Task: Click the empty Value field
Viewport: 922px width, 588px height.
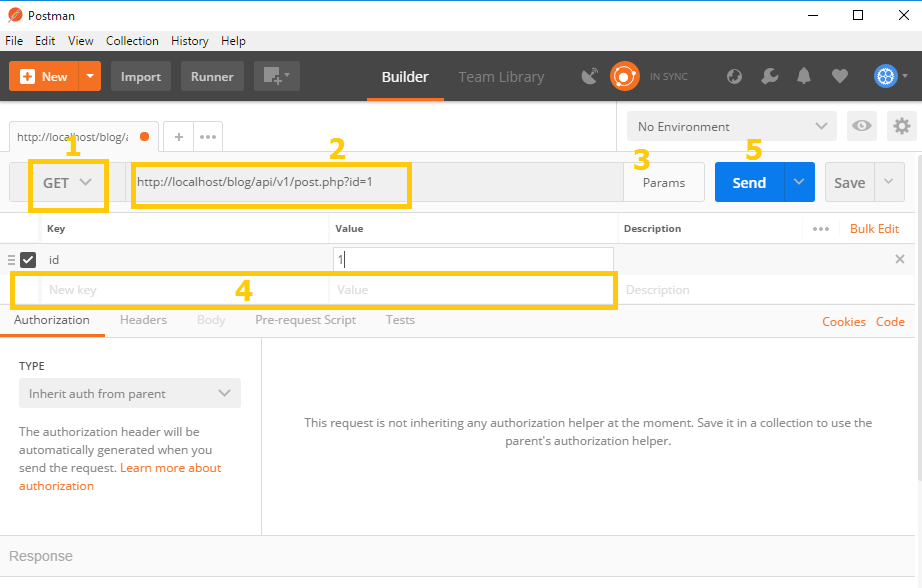Action: (x=473, y=290)
